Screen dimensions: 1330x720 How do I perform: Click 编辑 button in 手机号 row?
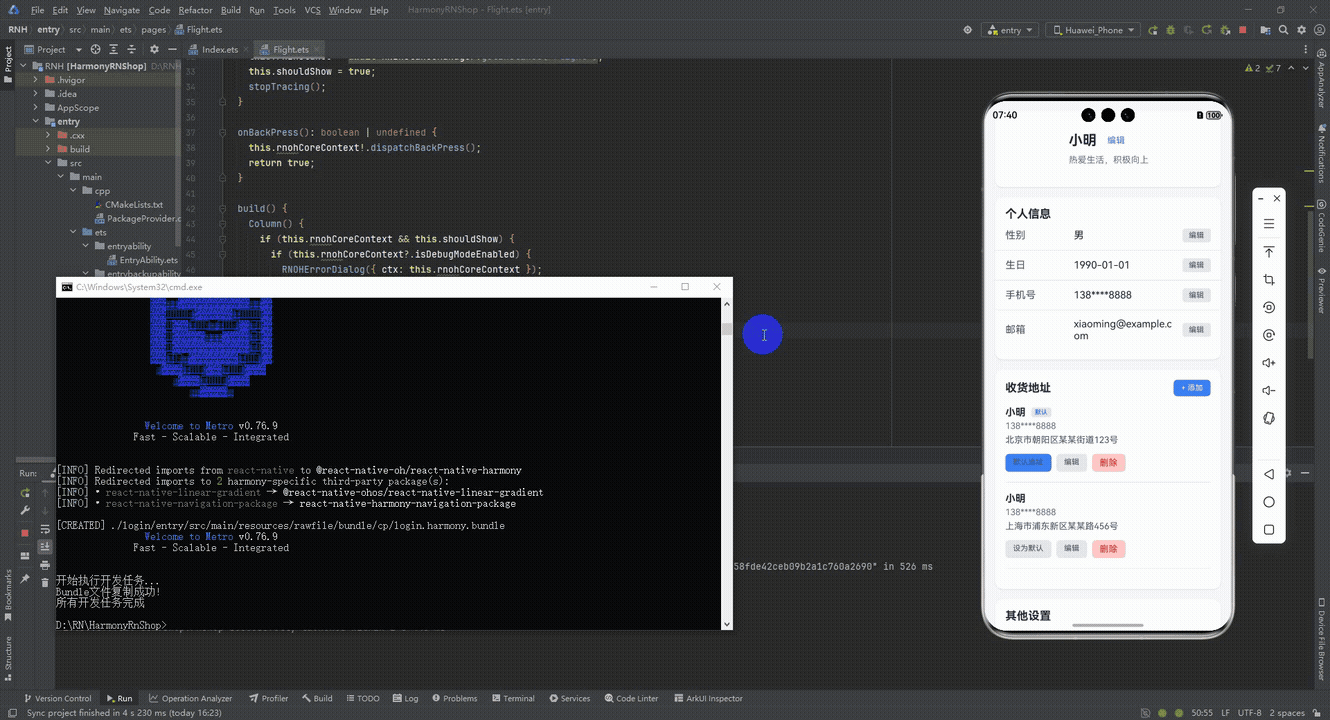1196,295
